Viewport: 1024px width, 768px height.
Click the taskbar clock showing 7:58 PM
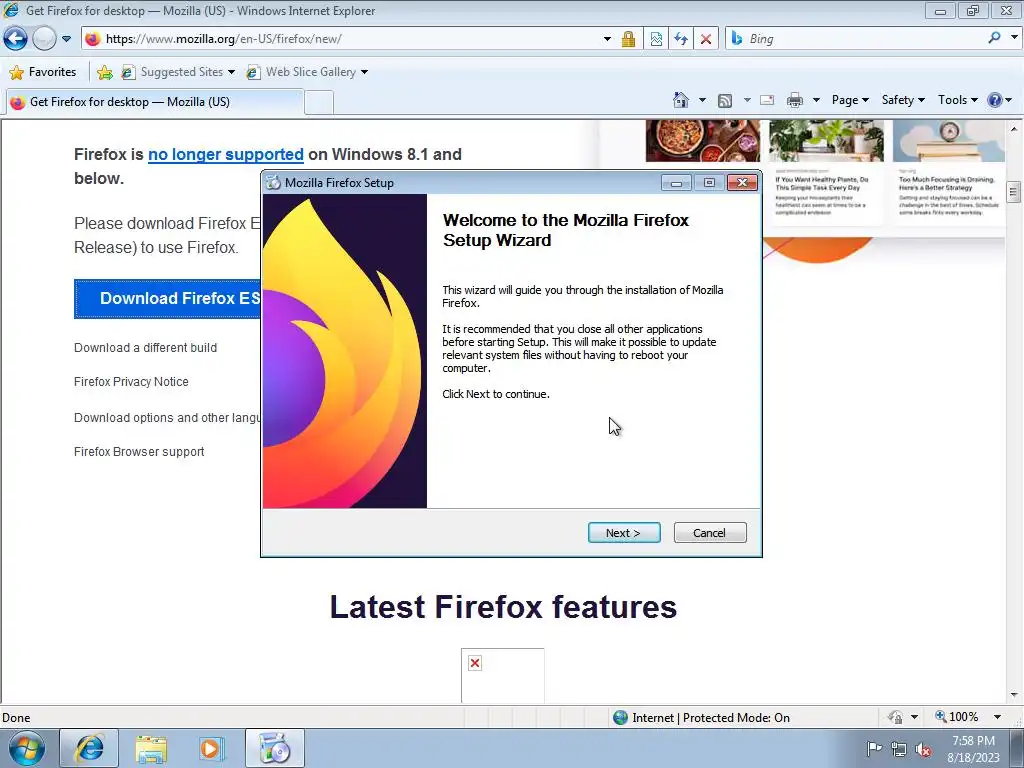973,749
